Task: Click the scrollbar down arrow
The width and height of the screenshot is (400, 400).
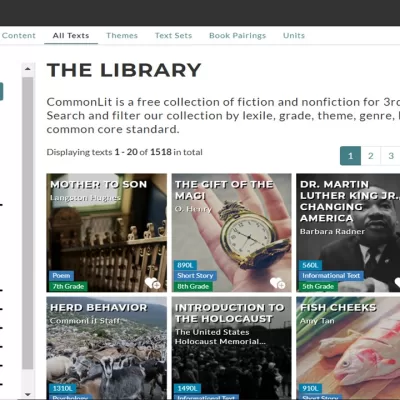Action: (28, 394)
